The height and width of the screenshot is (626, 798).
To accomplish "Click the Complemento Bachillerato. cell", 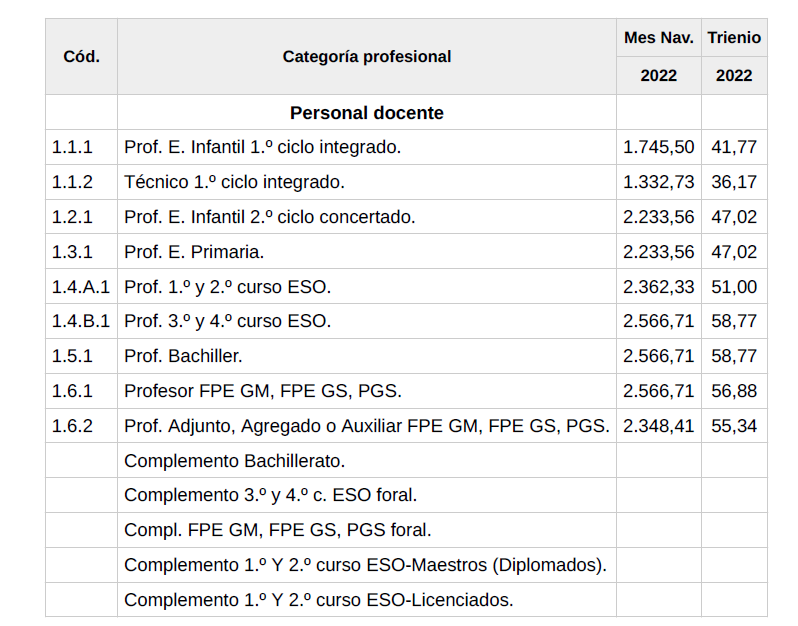I will tap(234, 461).
